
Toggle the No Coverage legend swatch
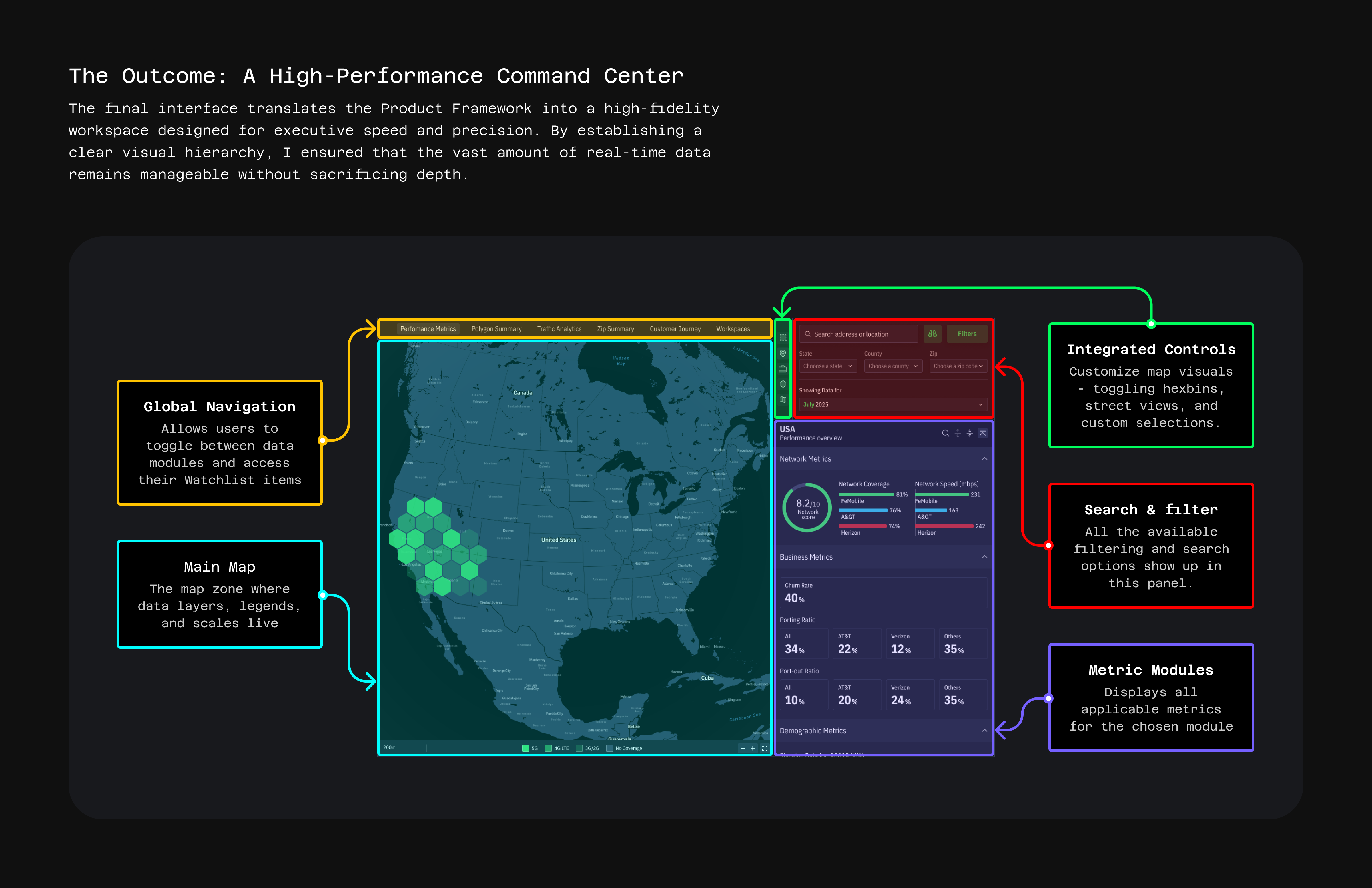click(x=609, y=748)
